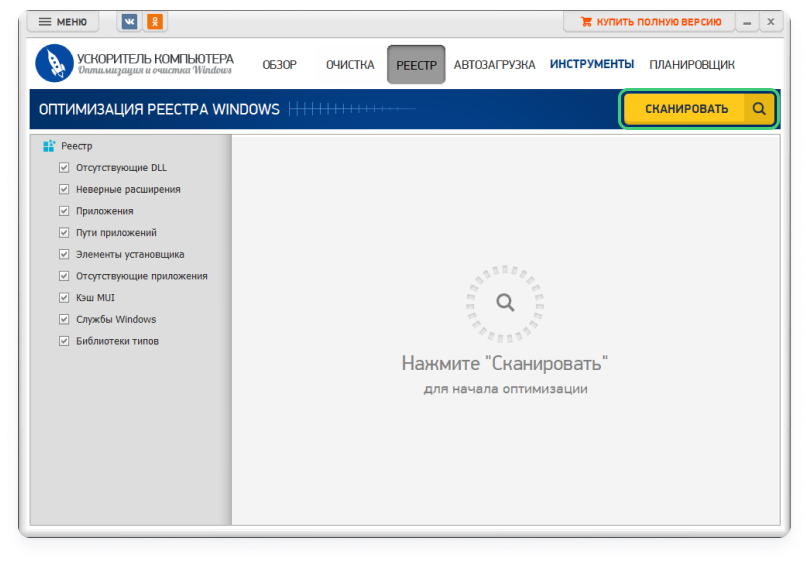
Task: Click the Кэш MUI label
Action: click(95, 298)
